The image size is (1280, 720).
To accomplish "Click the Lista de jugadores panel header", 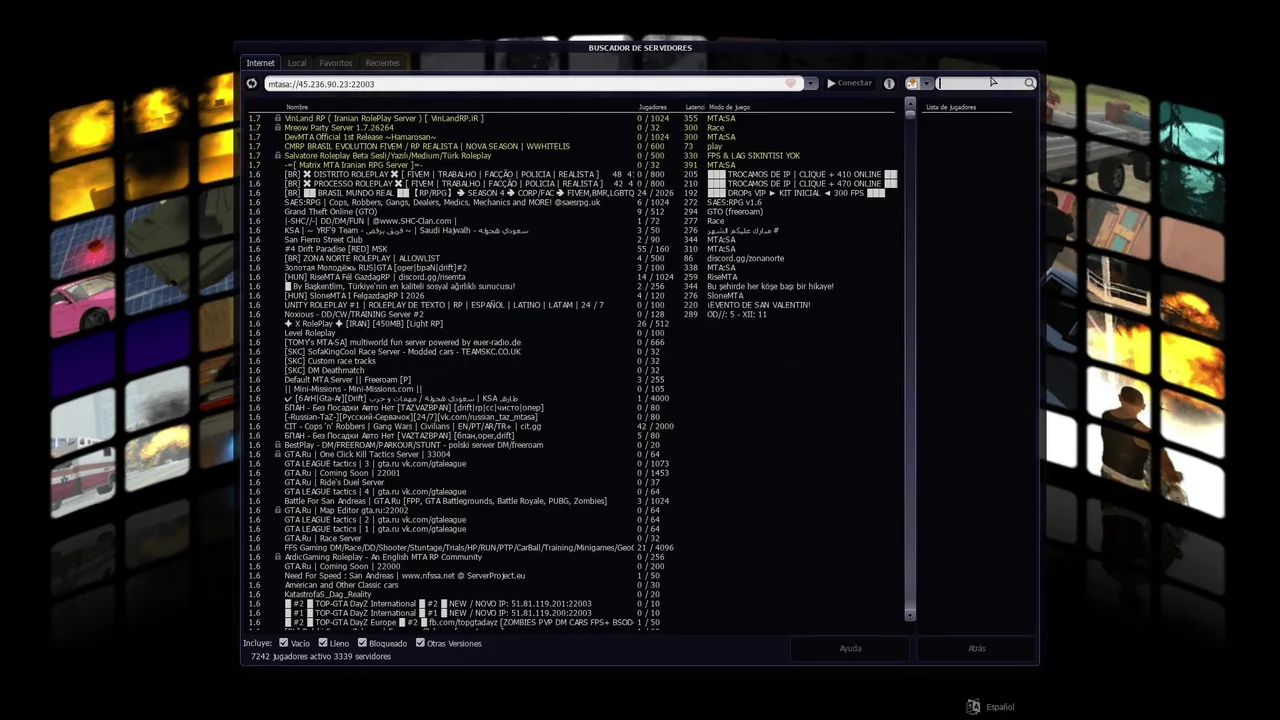I will (x=951, y=107).
